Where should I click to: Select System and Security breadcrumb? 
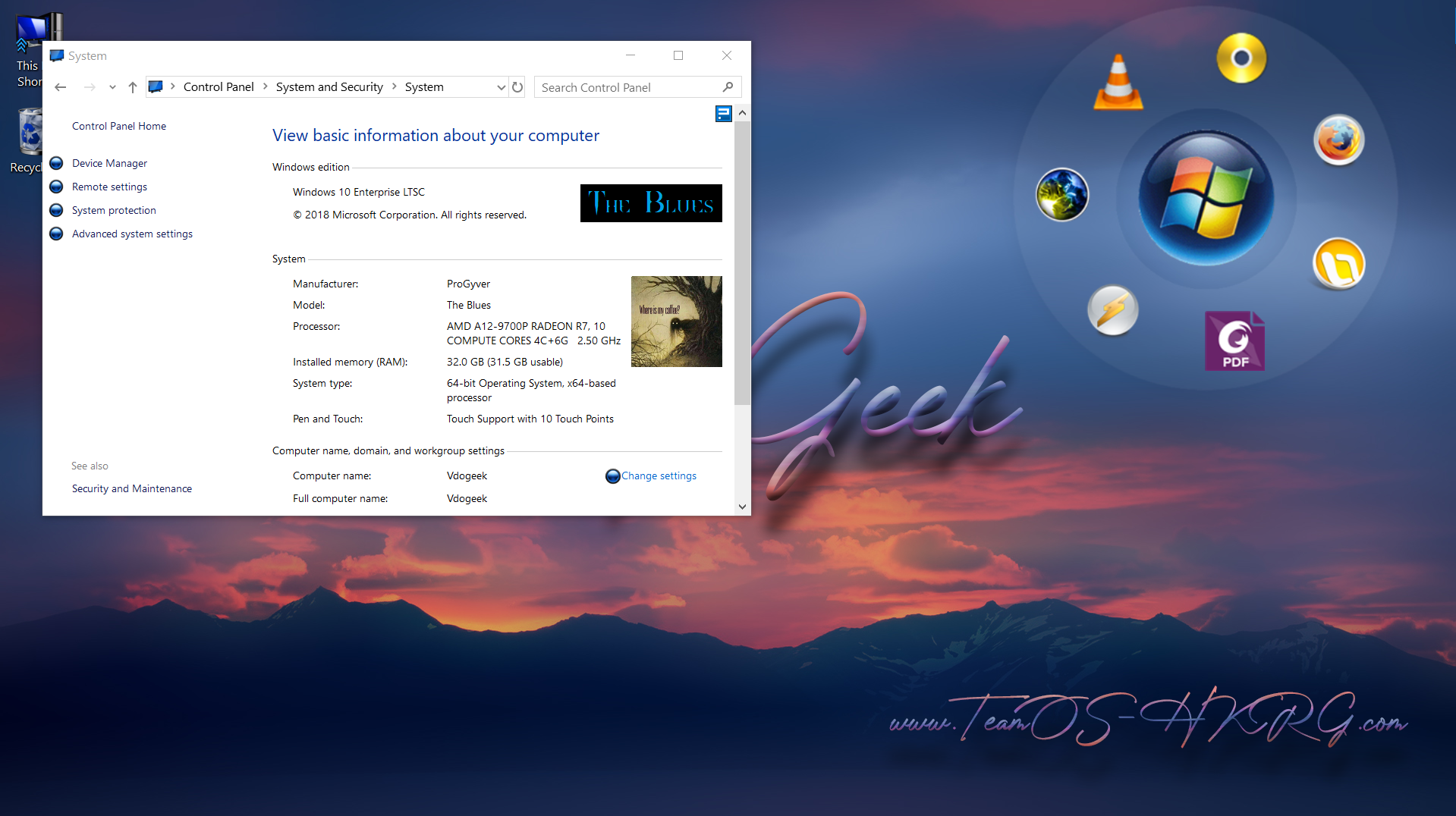click(329, 87)
